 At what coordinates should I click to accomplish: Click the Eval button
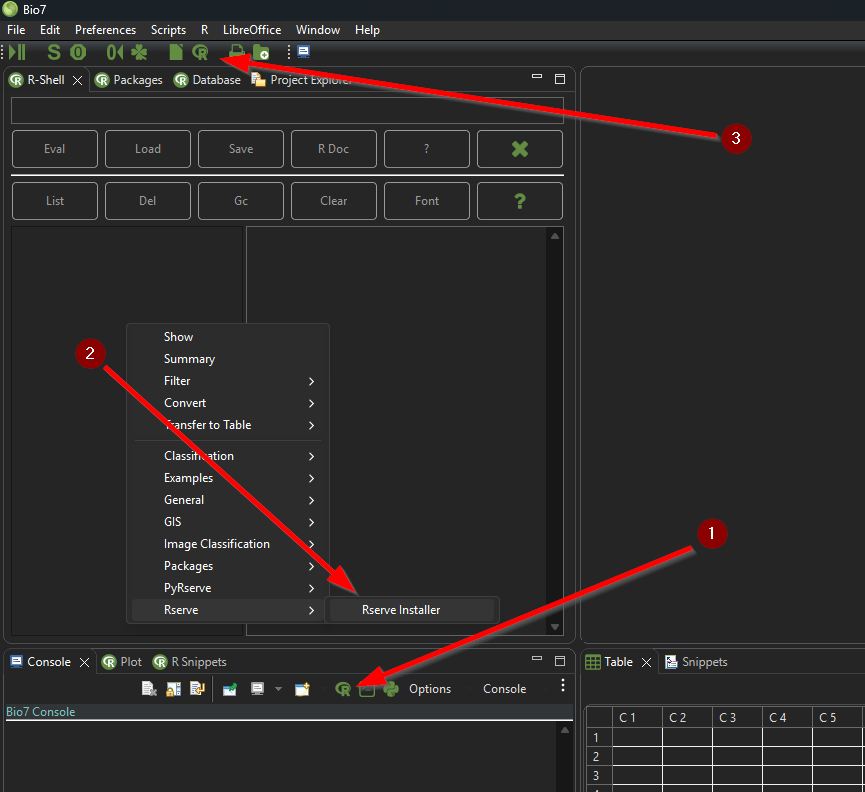tap(55, 149)
